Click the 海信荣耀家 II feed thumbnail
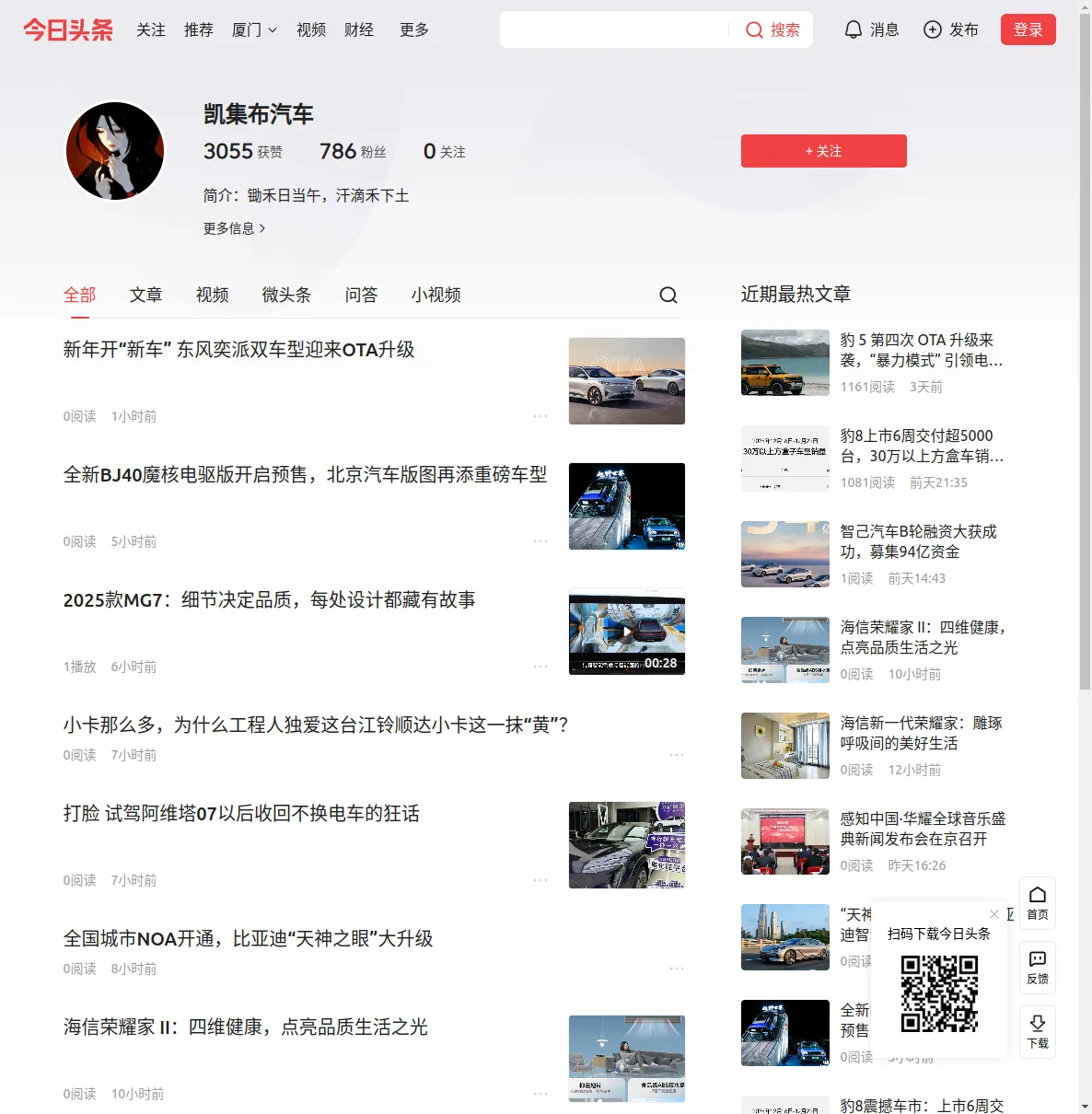 pyautogui.click(x=627, y=1059)
